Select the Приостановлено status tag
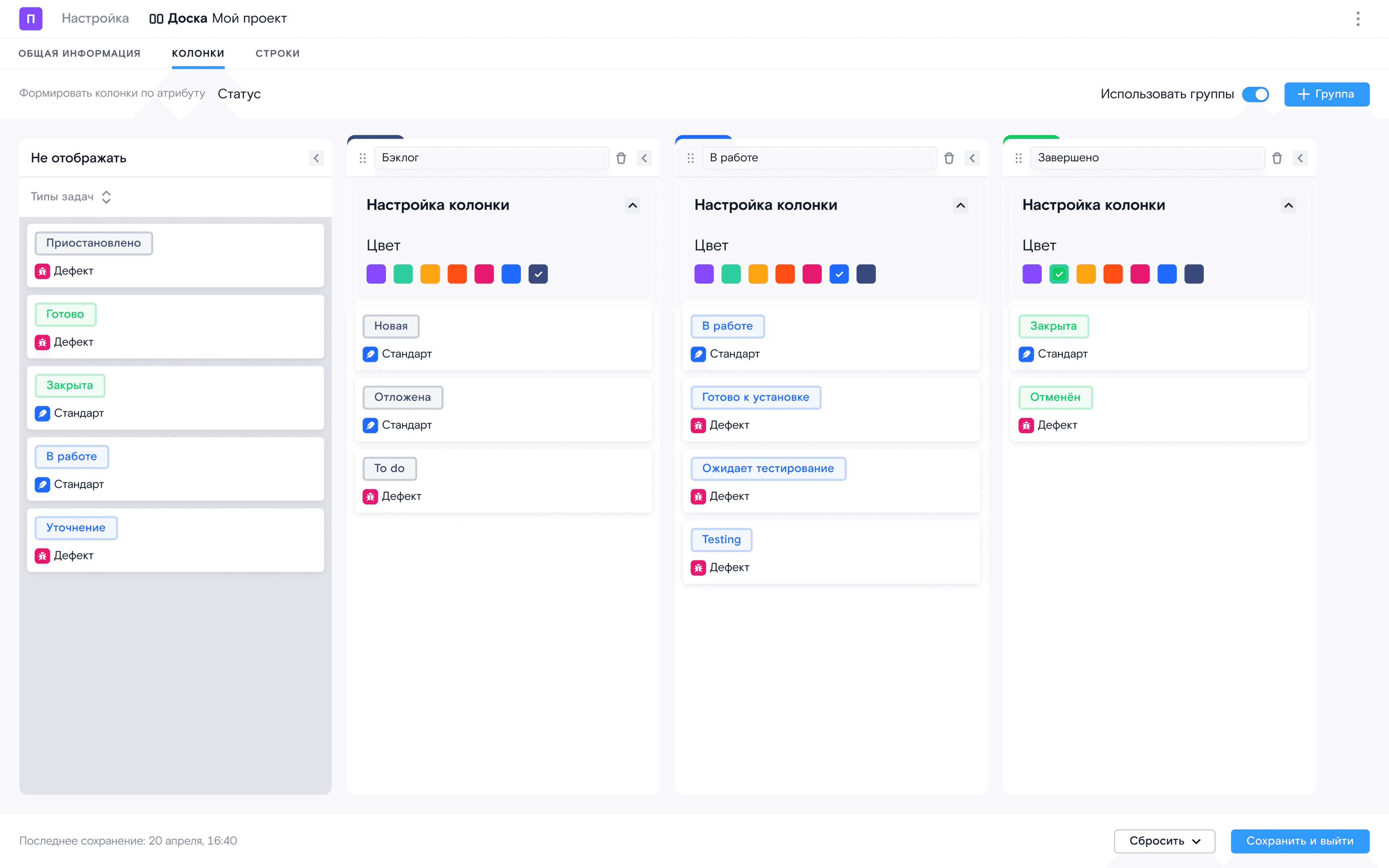1389x868 pixels. [x=94, y=243]
